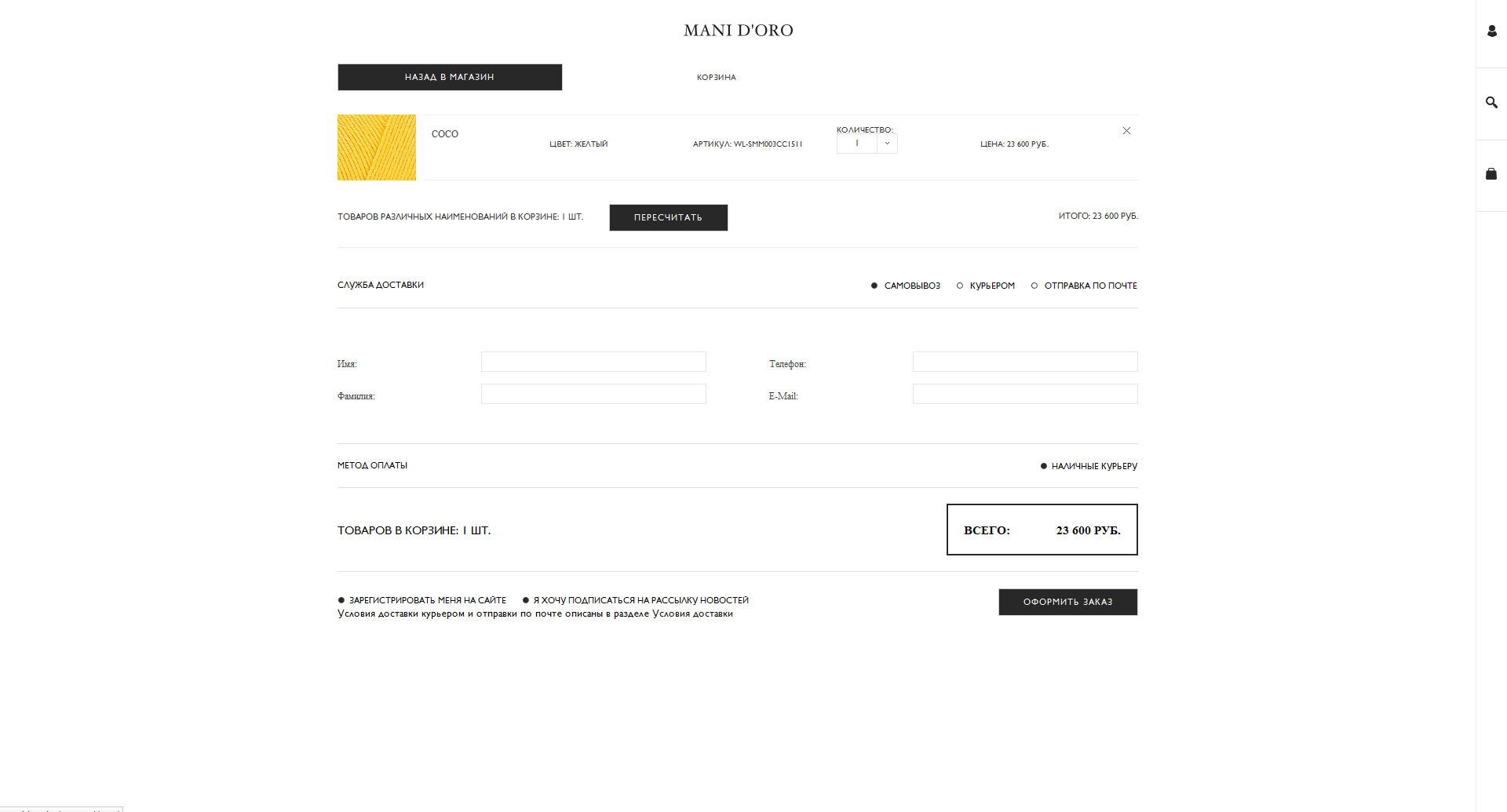Open the search magnifier icon
Screen dimensions: 1507x812
pos(1491,102)
